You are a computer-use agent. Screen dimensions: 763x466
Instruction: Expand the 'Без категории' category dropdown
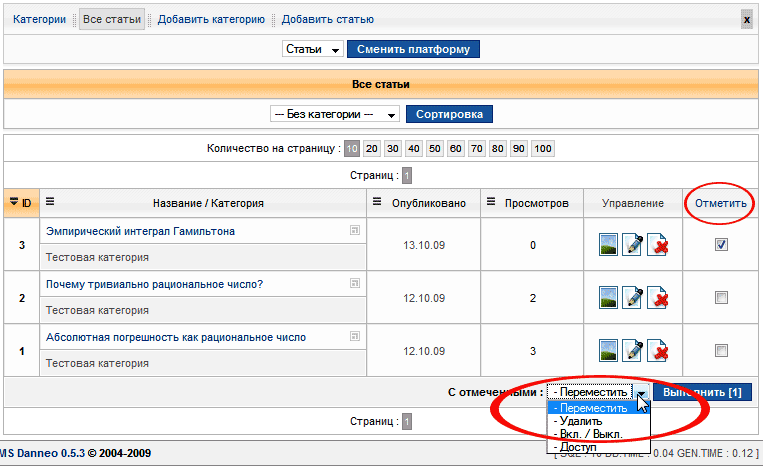pos(335,114)
